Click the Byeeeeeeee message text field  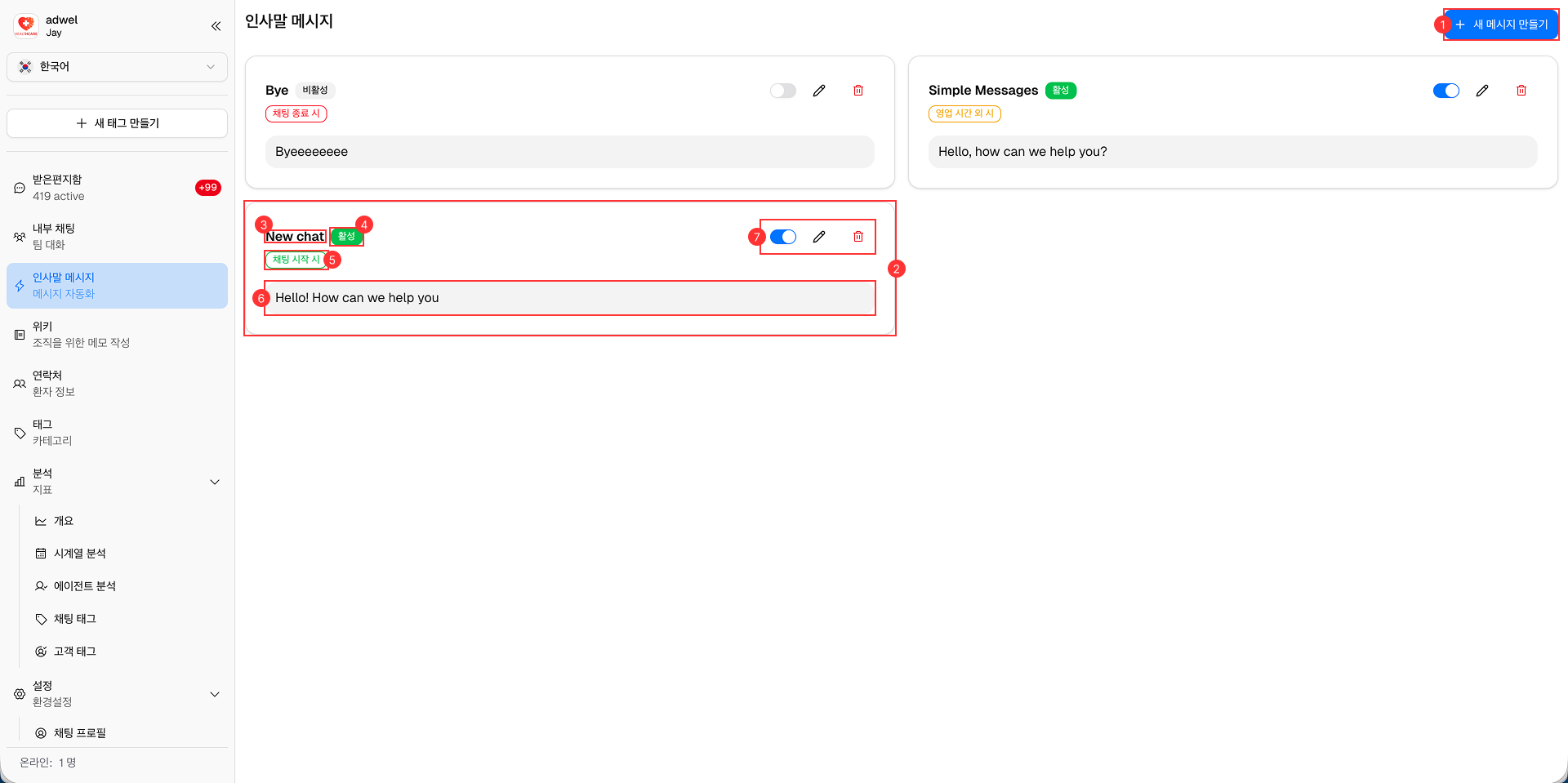click(570, 152)
